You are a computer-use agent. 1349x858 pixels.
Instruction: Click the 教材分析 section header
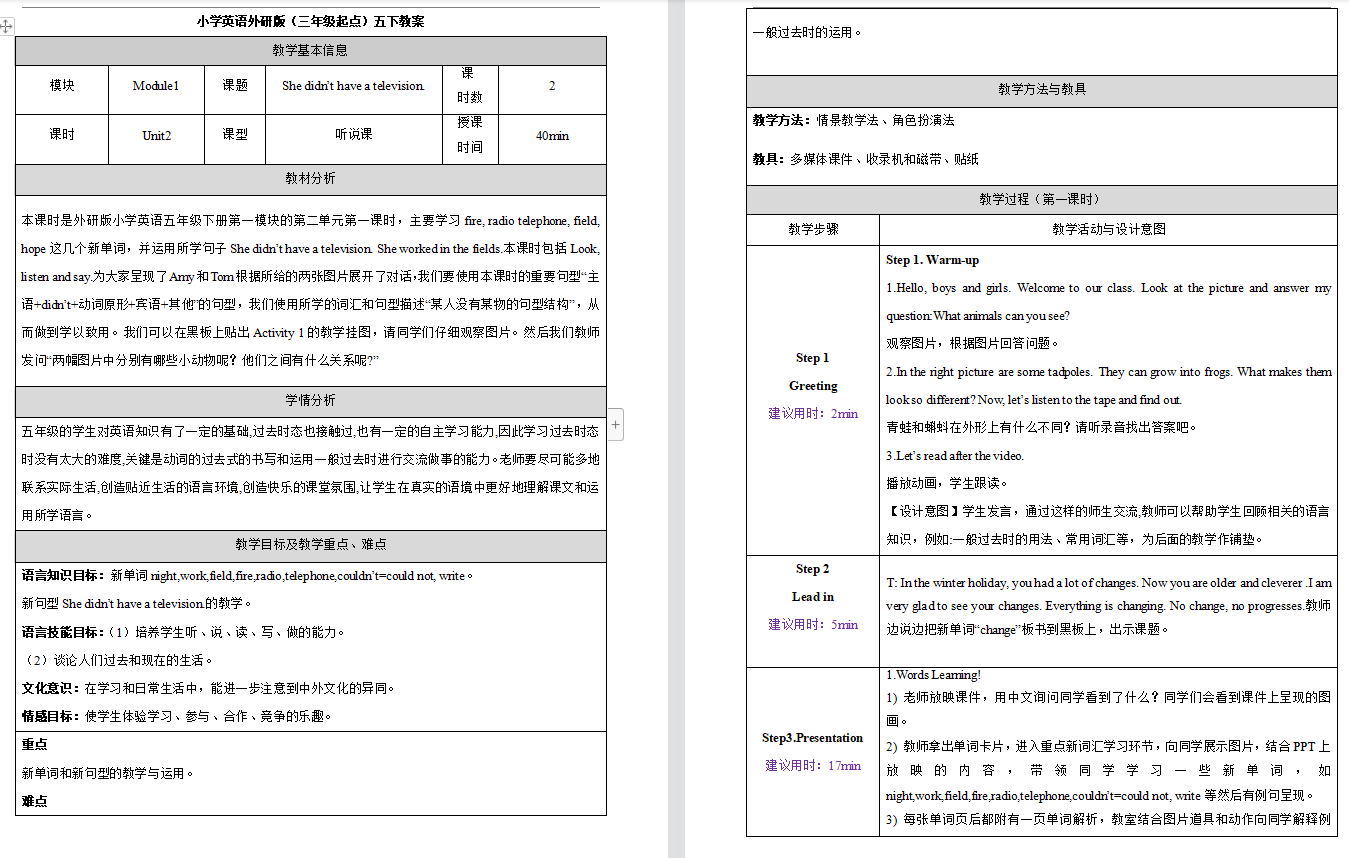tap(310, 179)
